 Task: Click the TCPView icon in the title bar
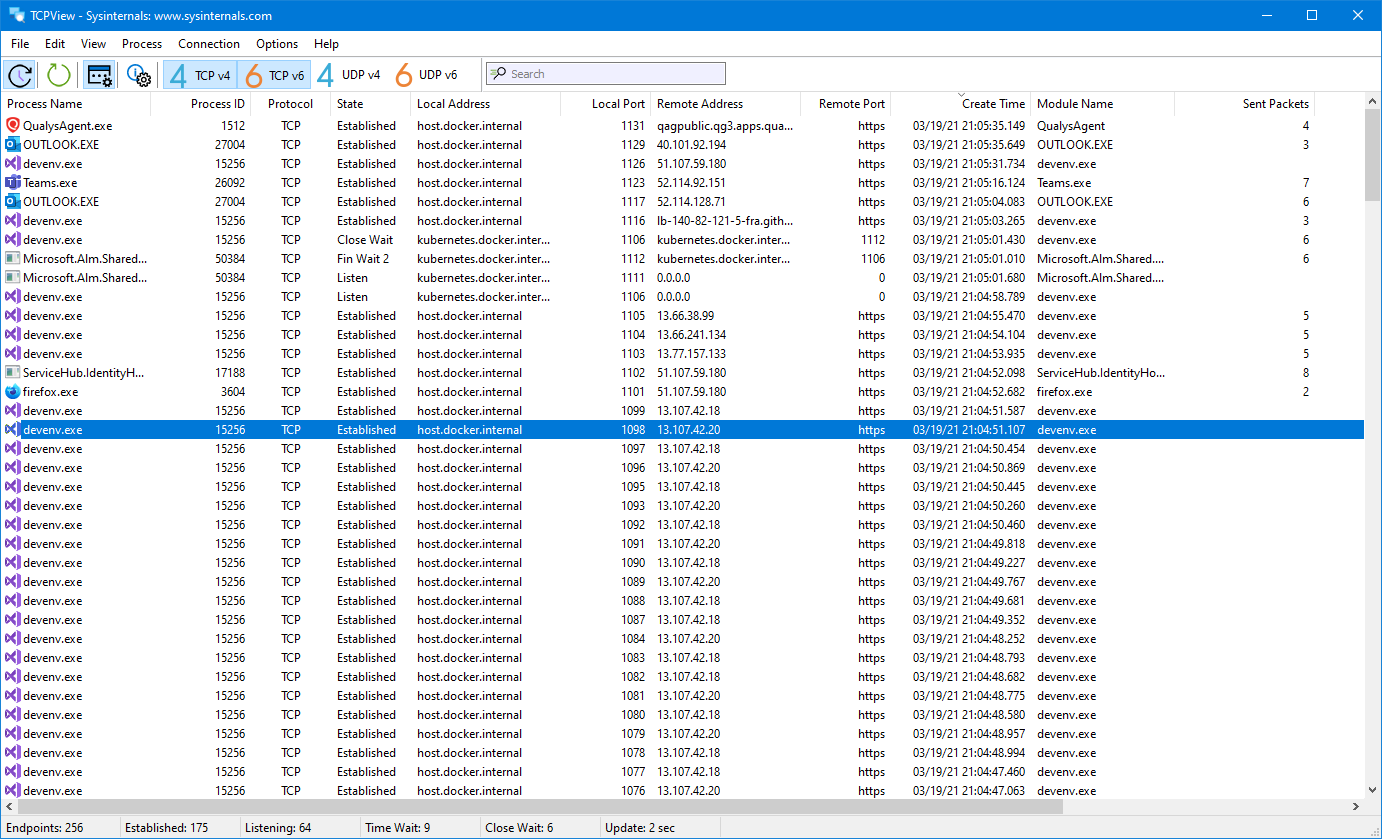point(14,15)
